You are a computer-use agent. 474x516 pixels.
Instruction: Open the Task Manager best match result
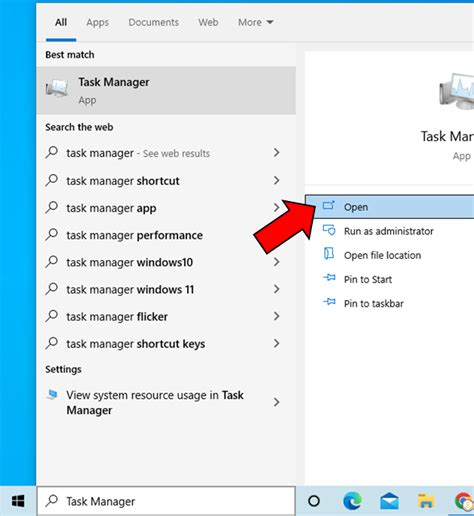coord(166,90)
